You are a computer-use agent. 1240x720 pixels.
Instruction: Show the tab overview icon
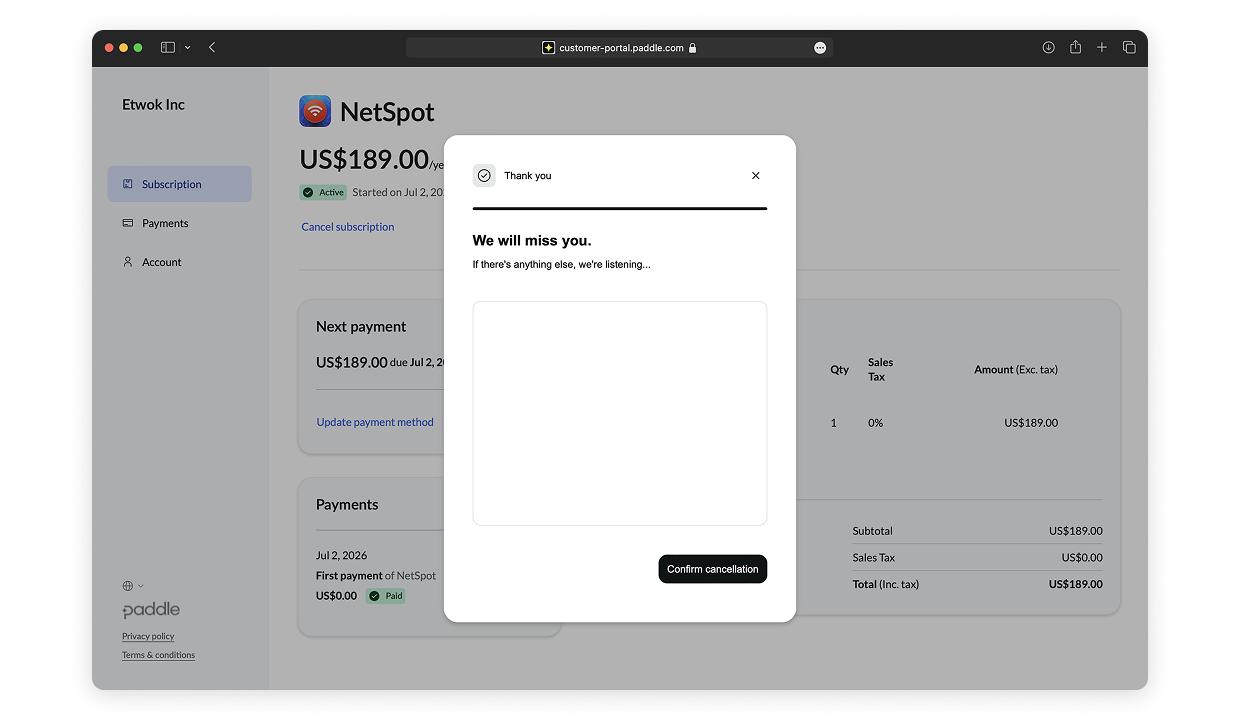coord(1129,47)
